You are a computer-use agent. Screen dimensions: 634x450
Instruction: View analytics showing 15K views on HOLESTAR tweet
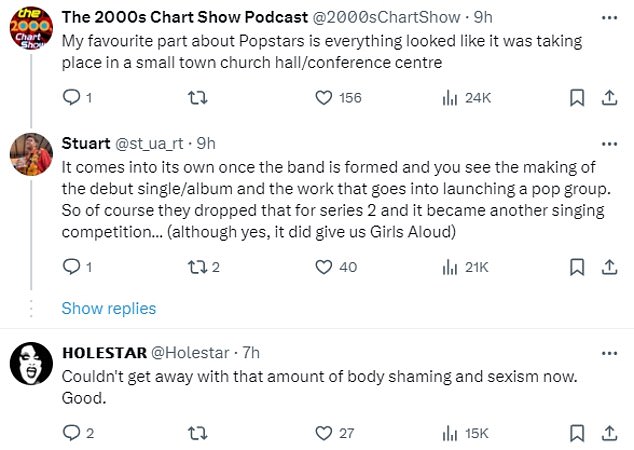pos(450,432)
